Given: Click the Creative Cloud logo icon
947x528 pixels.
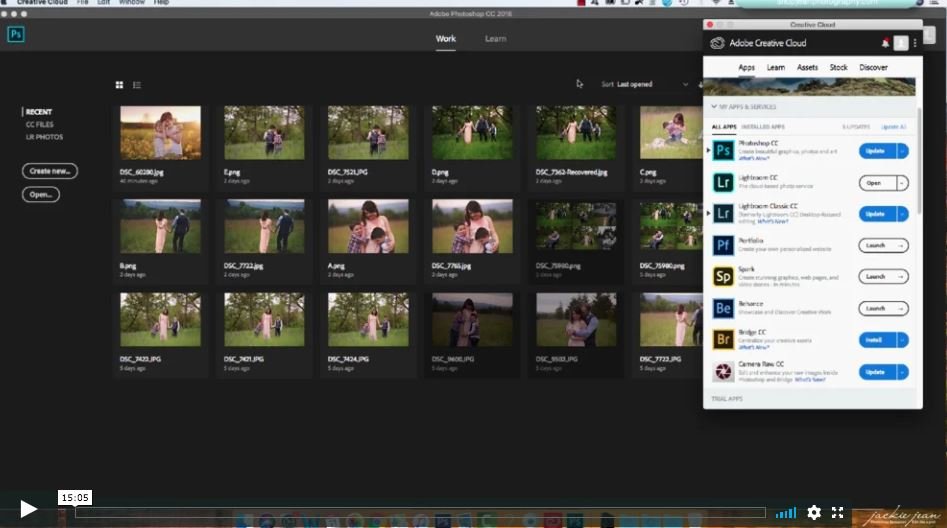Looking at the screenshot, I should tap(717, 43).
